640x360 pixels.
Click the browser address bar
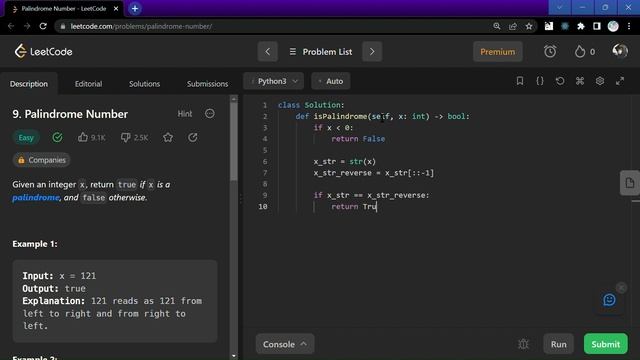pos(273,26)
